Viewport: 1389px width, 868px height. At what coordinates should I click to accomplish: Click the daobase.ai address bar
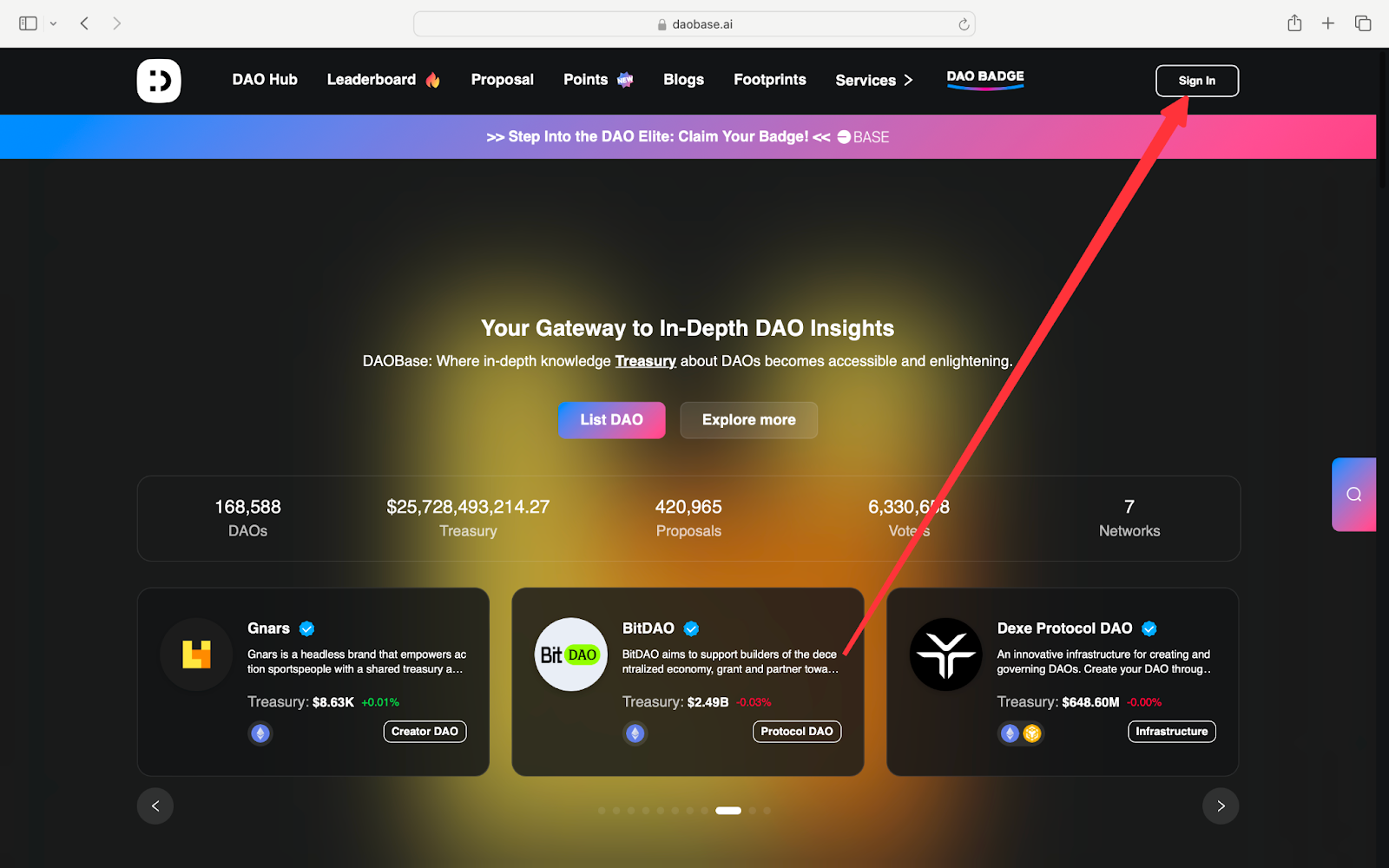tap(694, 24)
